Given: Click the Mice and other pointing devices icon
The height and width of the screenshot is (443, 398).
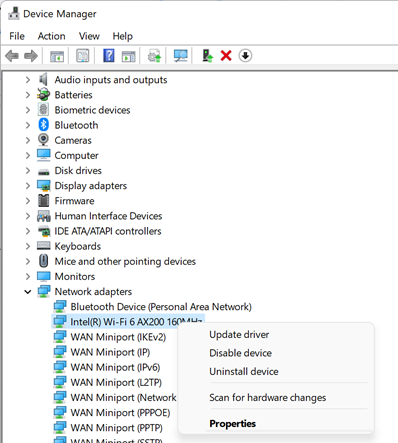Looking at the screenshot, I should tap(43, 261).
